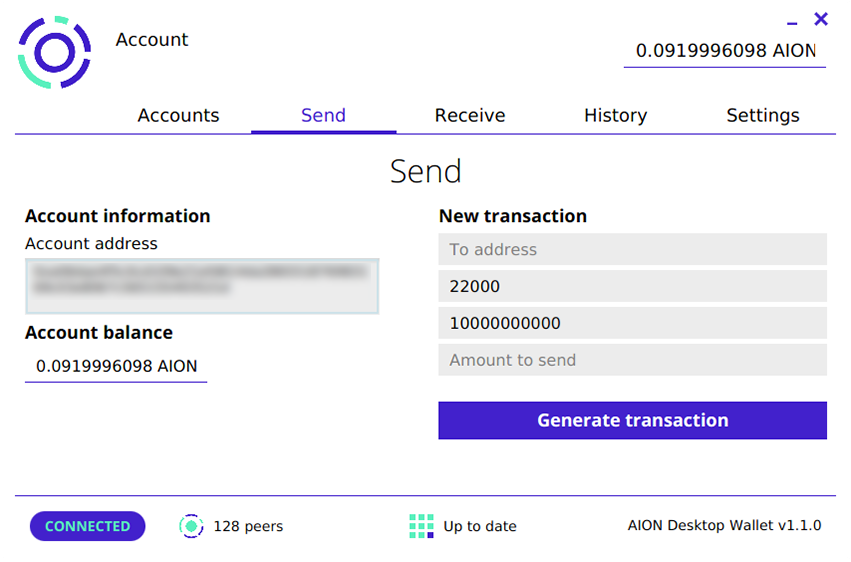Click the energy limit field showing 22000
The image size is (851, 562).
pyautogui.click(x=632, y=286)
